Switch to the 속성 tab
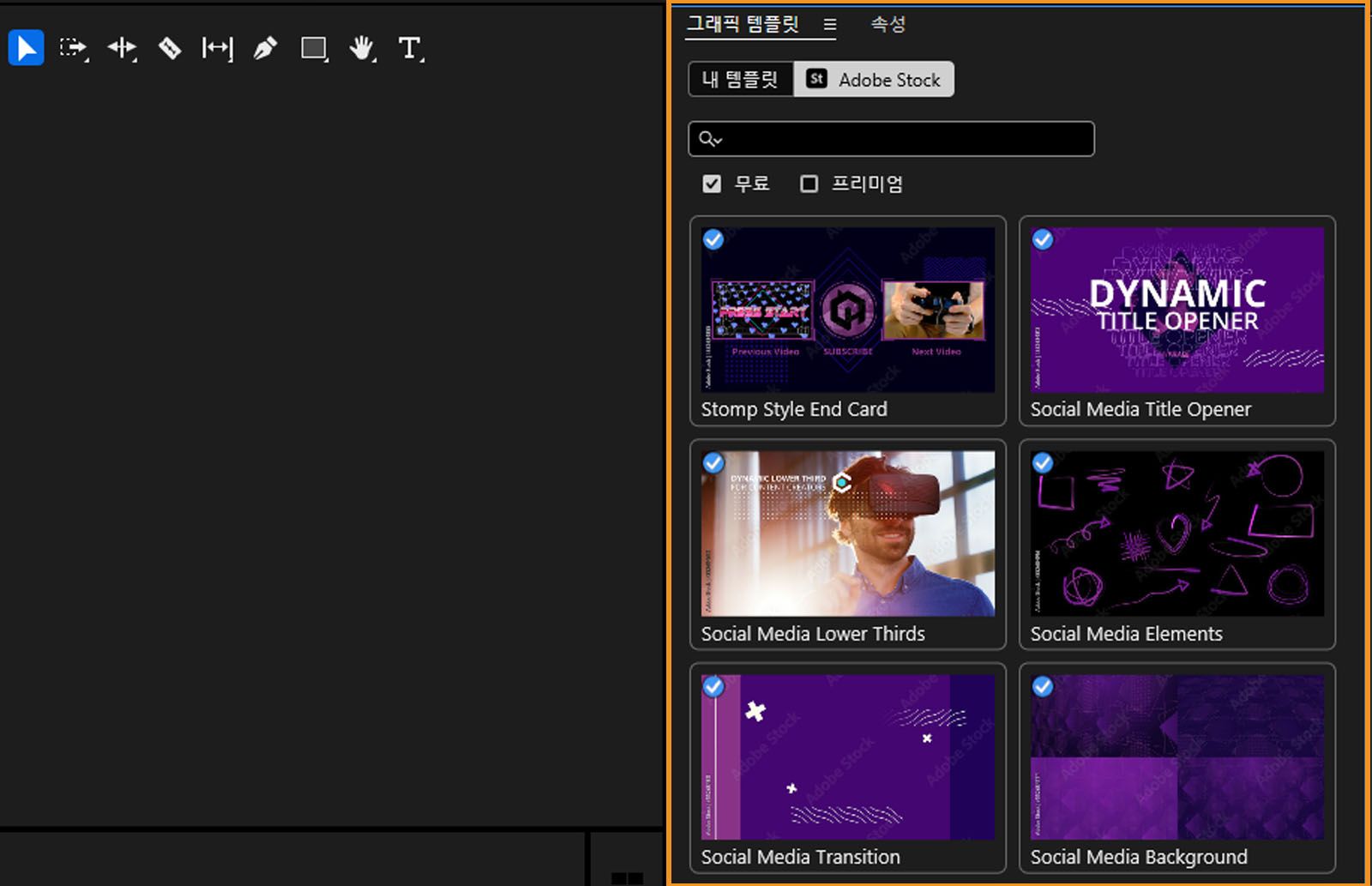The image size is (1372, 886). coord(887,25)
